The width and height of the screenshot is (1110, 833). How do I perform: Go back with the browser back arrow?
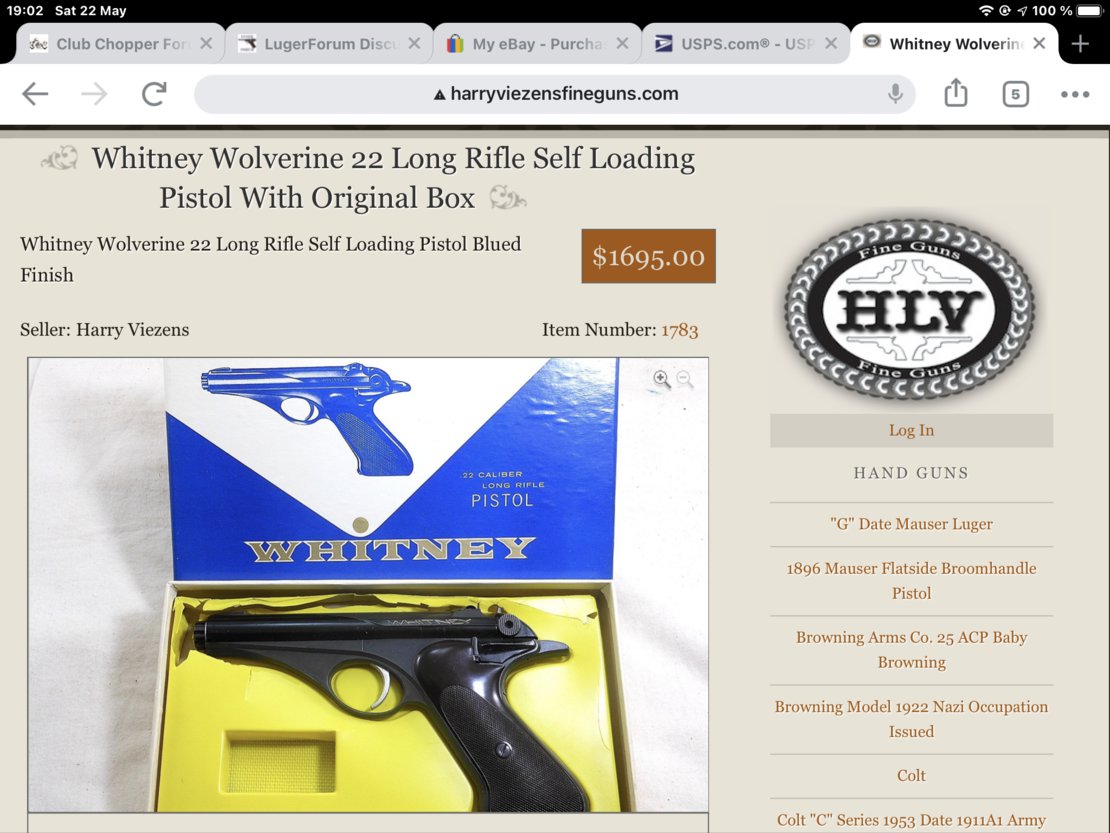point(35,94)
